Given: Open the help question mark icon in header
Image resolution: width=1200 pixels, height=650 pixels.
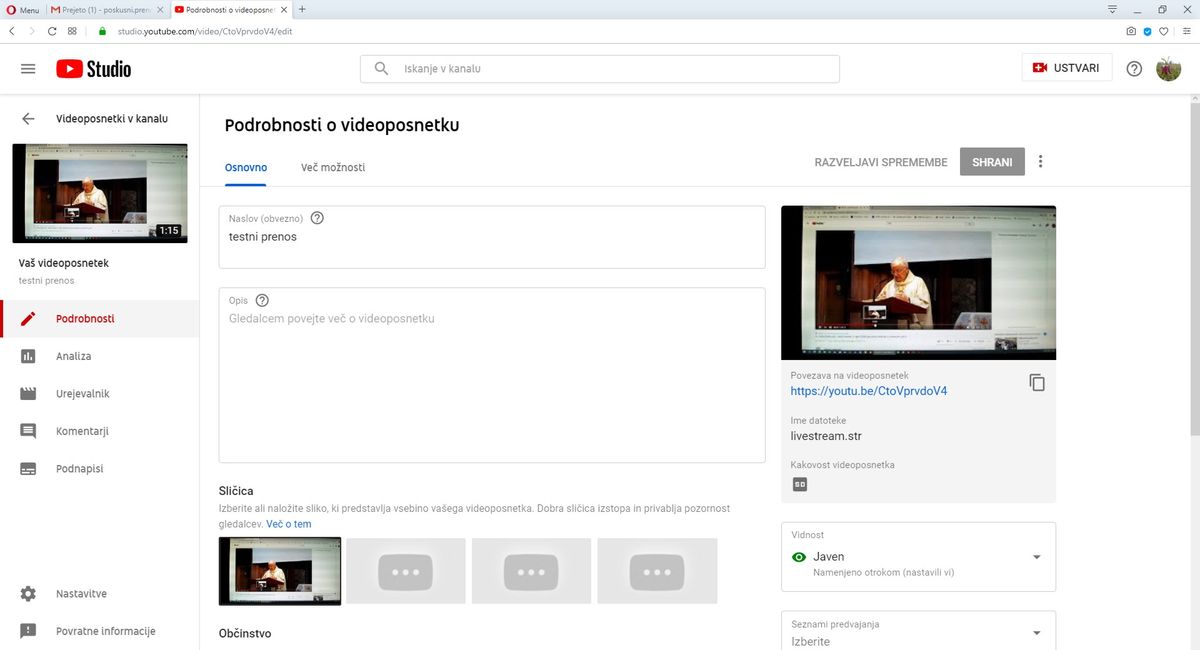Looking at the screenshot, I should tap(1134, 69).
